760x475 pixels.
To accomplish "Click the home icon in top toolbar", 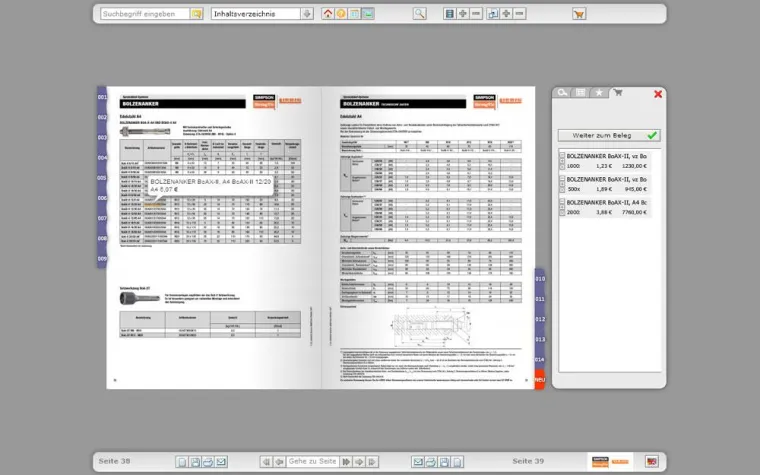I will (328, 14).
